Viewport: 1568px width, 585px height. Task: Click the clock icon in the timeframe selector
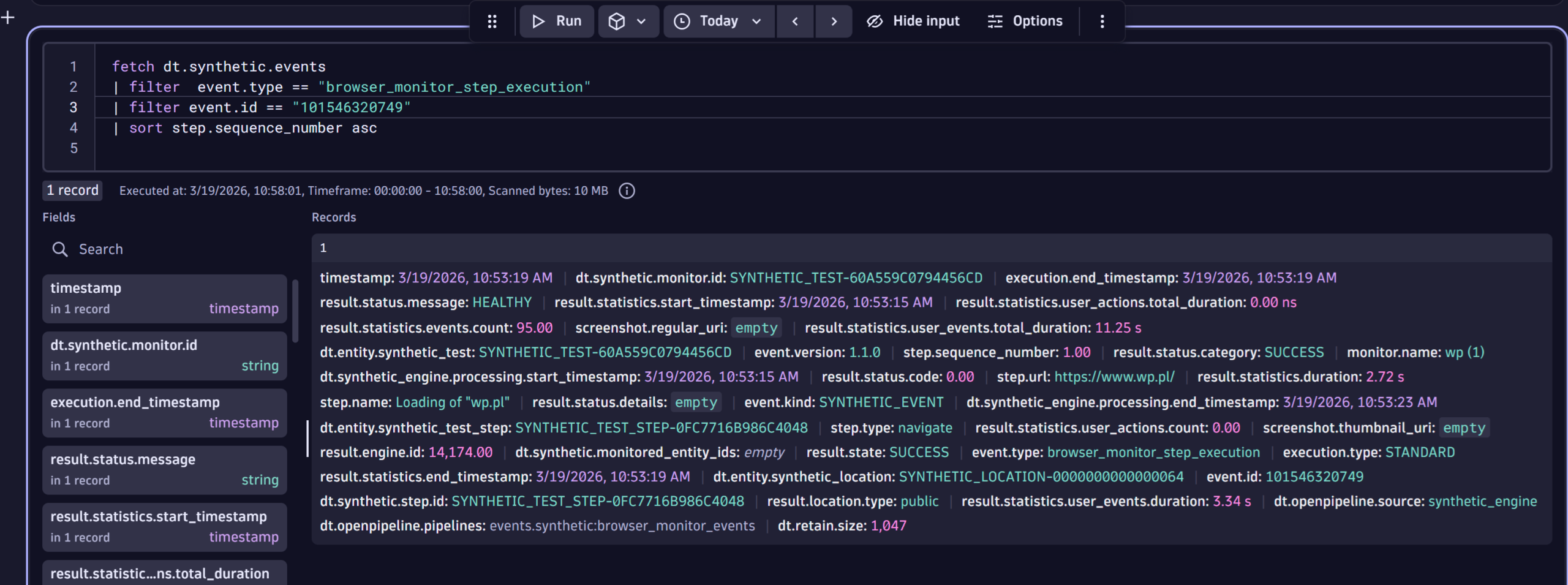pos(682,21)
